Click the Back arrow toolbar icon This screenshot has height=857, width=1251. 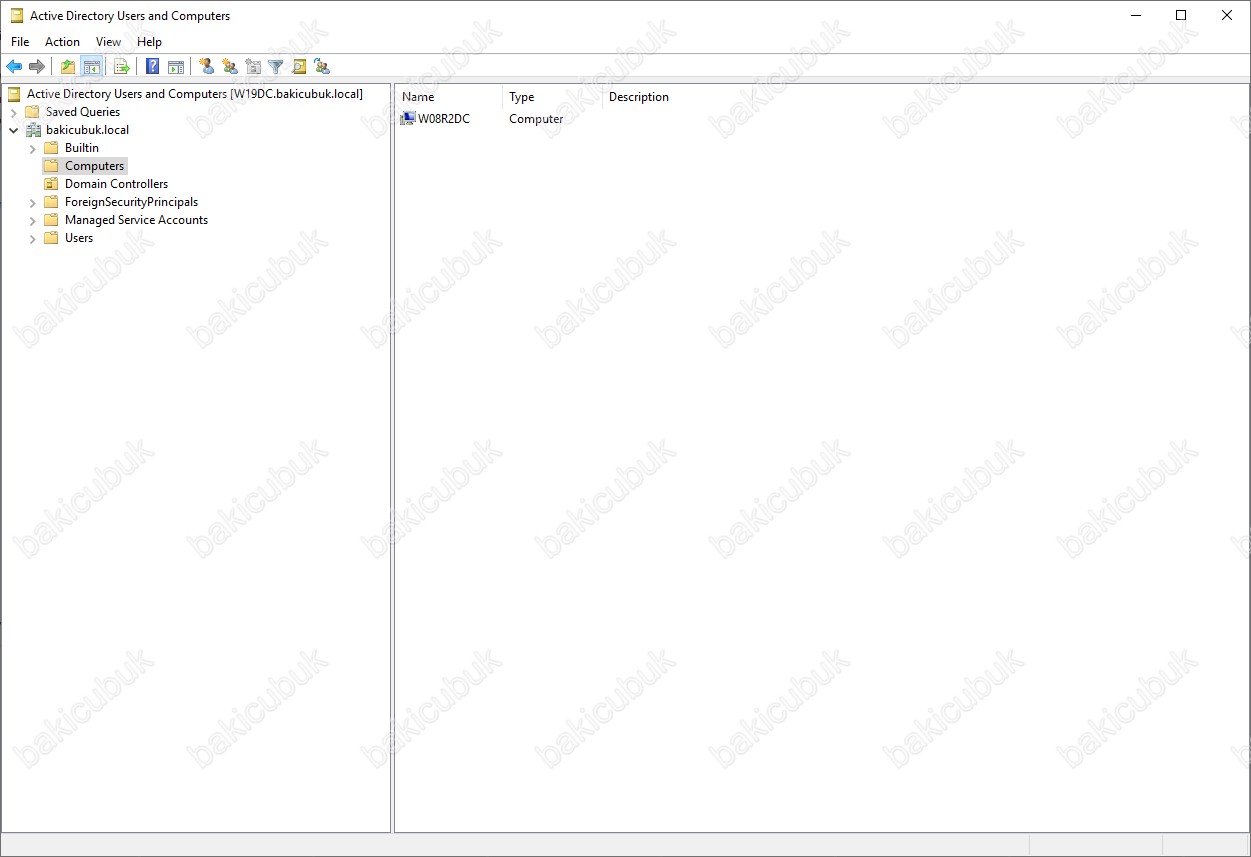tap(14, 67)
